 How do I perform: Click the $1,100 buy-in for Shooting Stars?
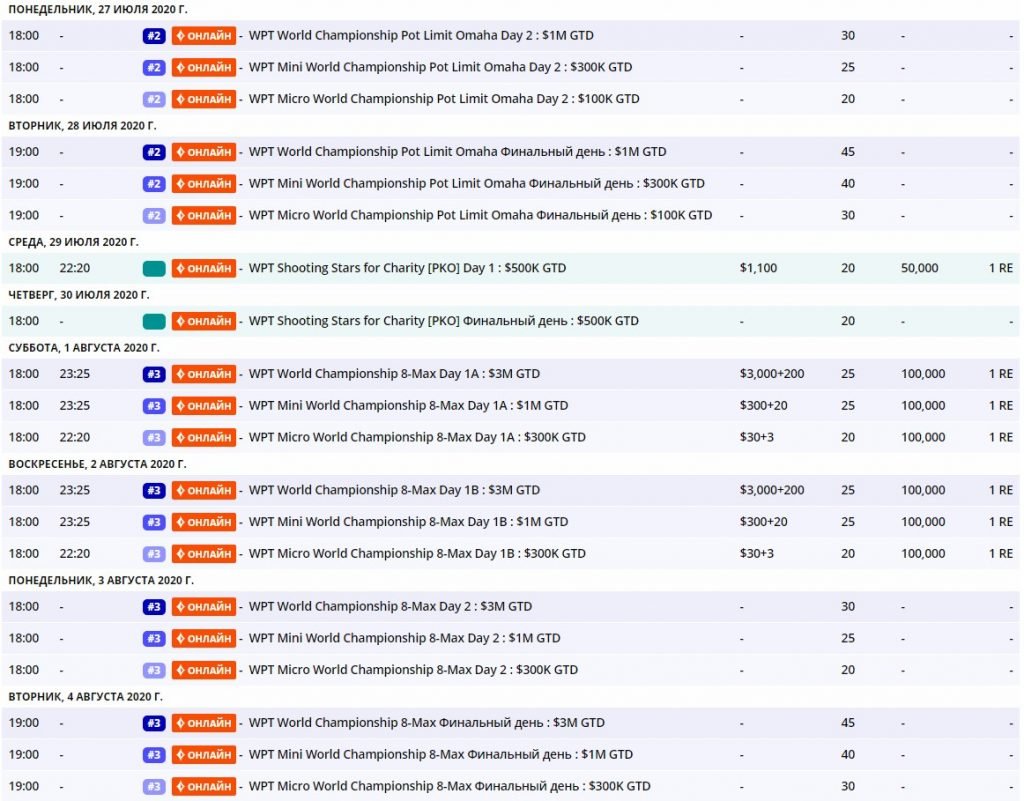[x=758, y=268]
